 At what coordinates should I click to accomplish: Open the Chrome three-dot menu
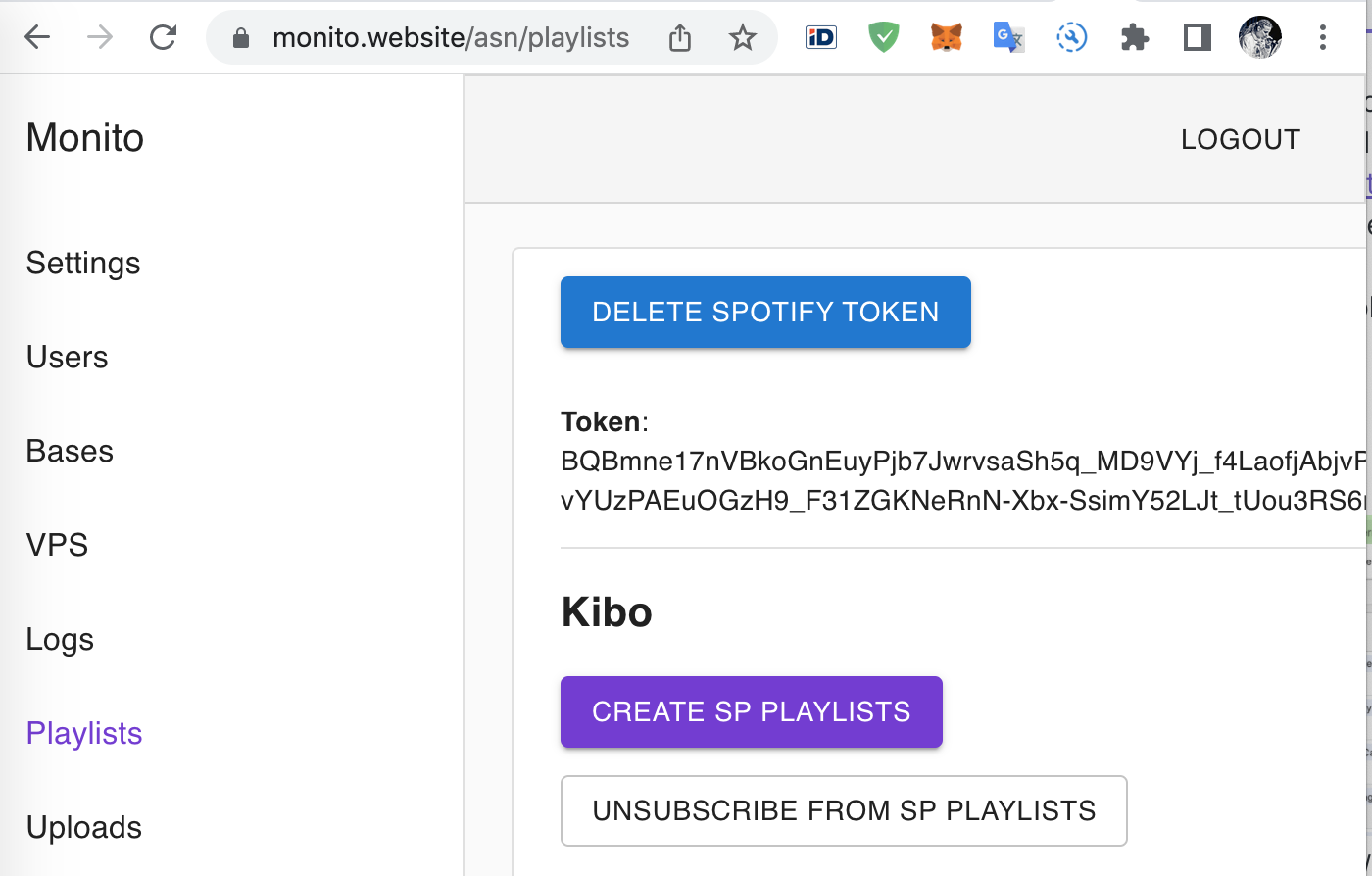tap(1323, 38)
